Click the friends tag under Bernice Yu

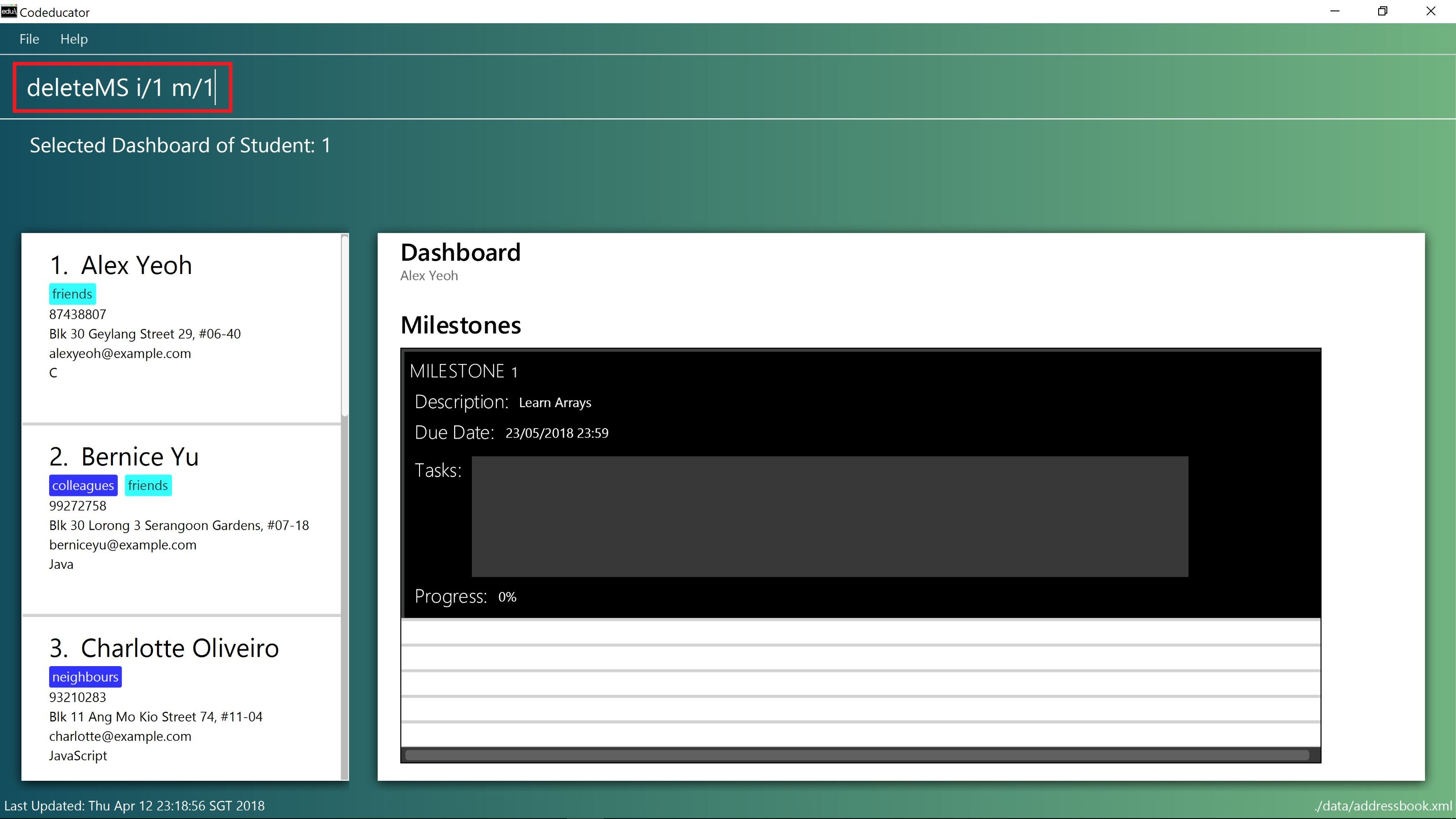click(147, 485)
